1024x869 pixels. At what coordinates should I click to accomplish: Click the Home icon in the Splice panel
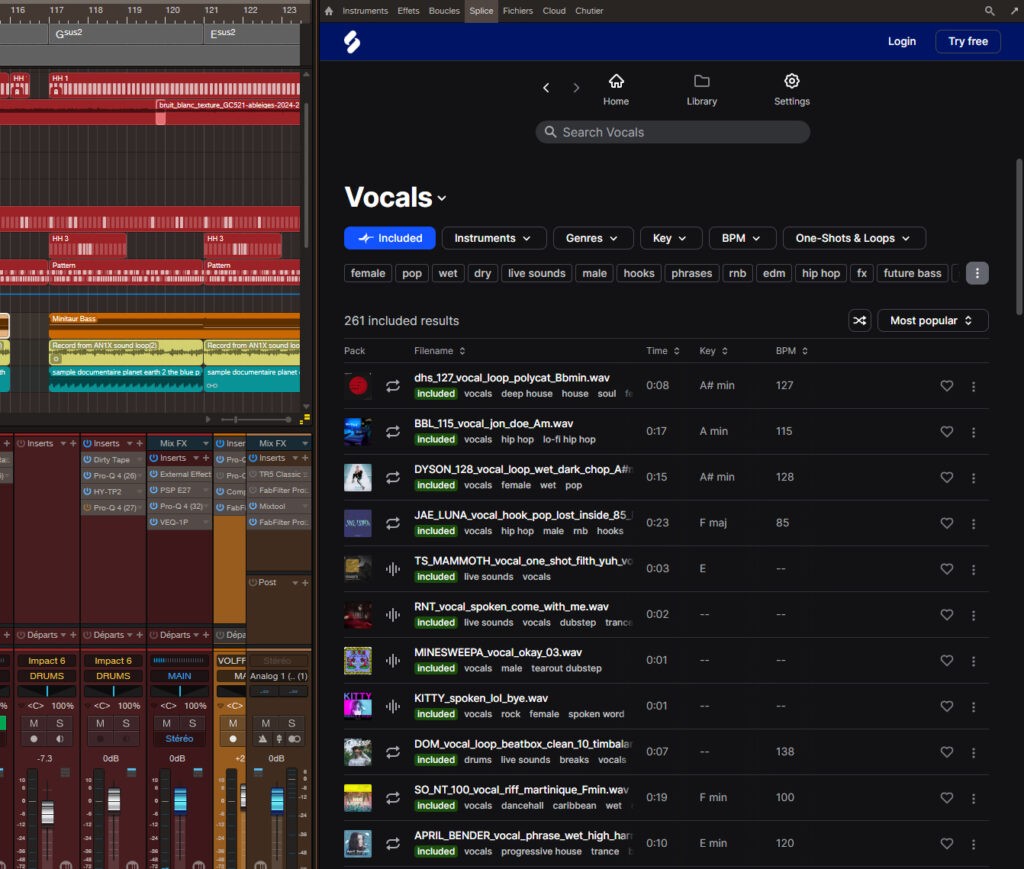616,82
